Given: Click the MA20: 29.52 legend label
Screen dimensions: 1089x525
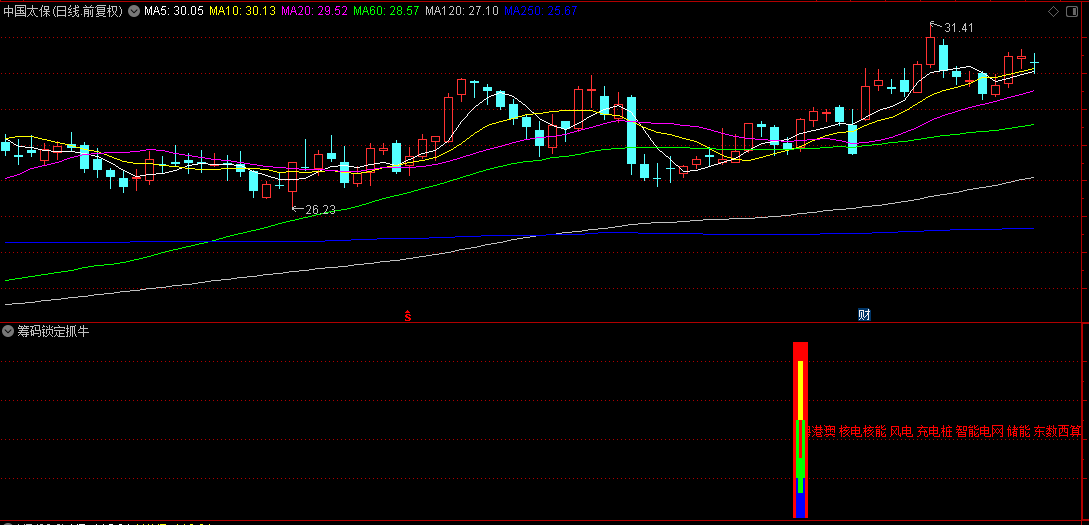Looking at the screenshot, I should [315, 11].
